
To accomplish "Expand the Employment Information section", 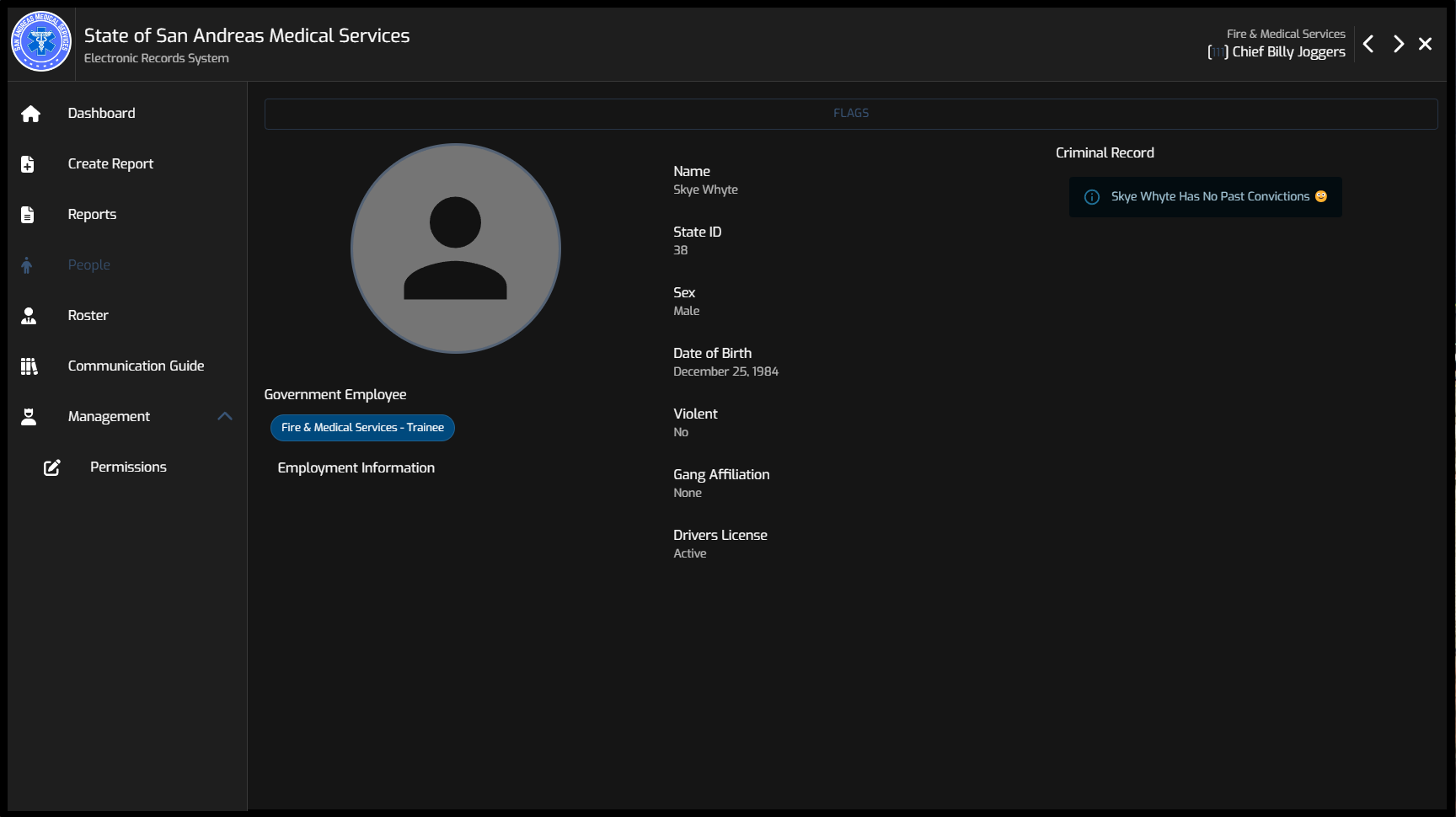I will pyautogui.click(x=356, y=467).
